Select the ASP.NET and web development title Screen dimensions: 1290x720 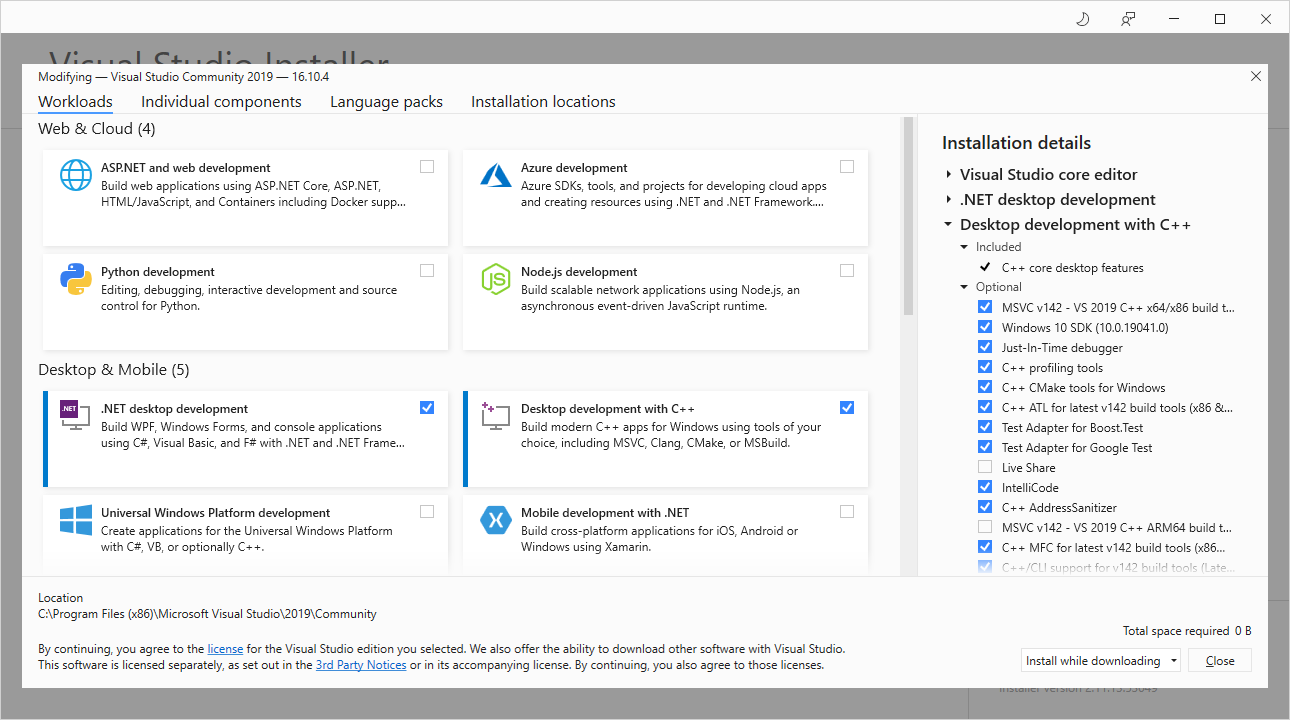tap(186, 168)
